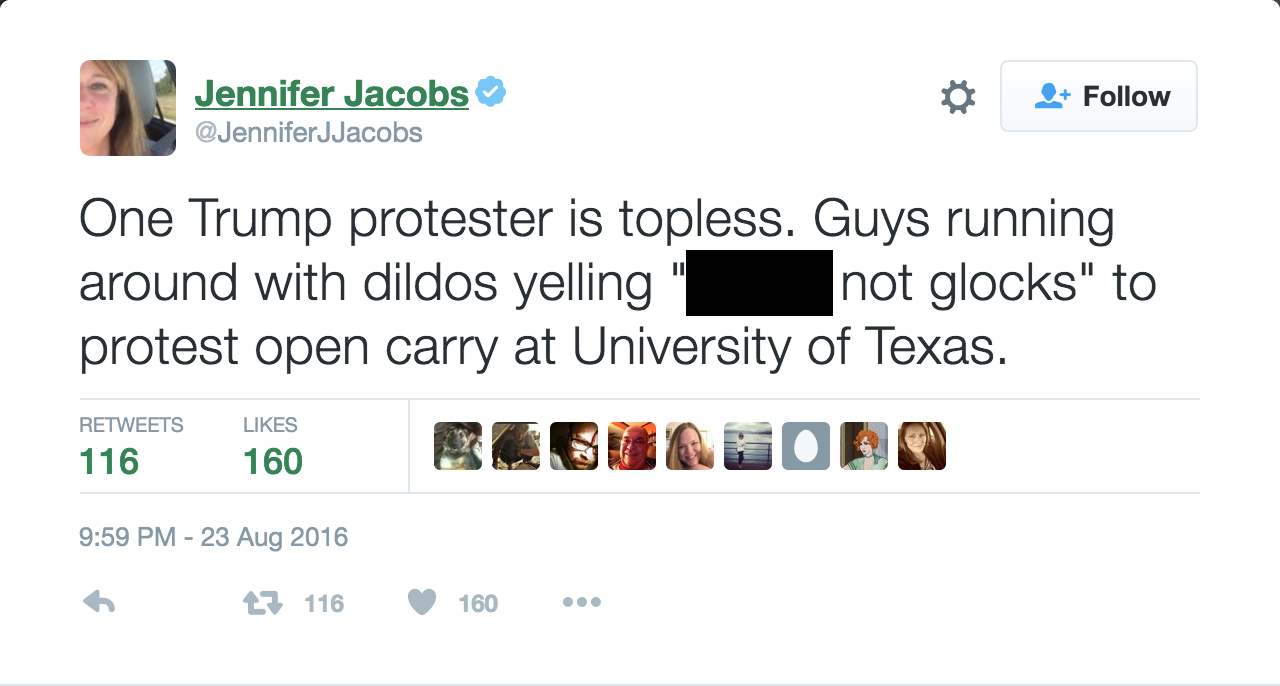Viewport: 1280px width, 686px height.
Task: Click the dog avatar among likers
Action: click(x=458, y=446)
